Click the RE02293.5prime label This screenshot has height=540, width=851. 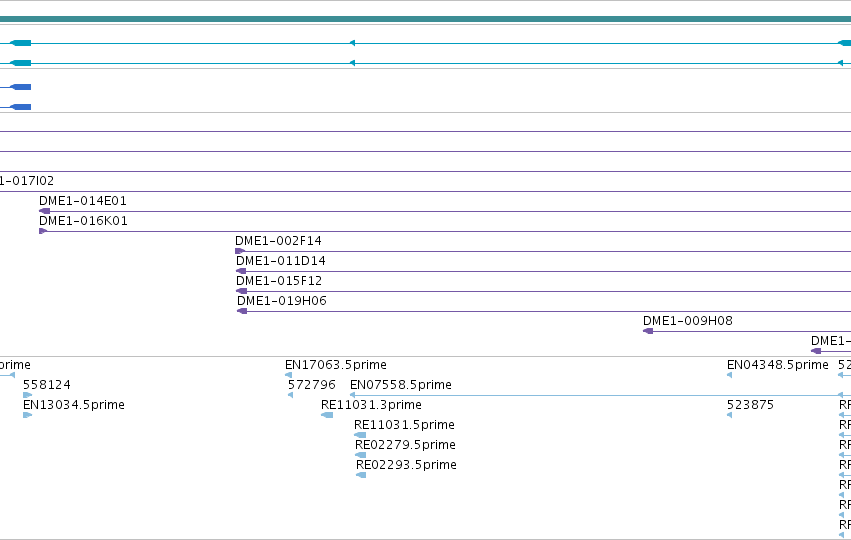coord(407,465)
